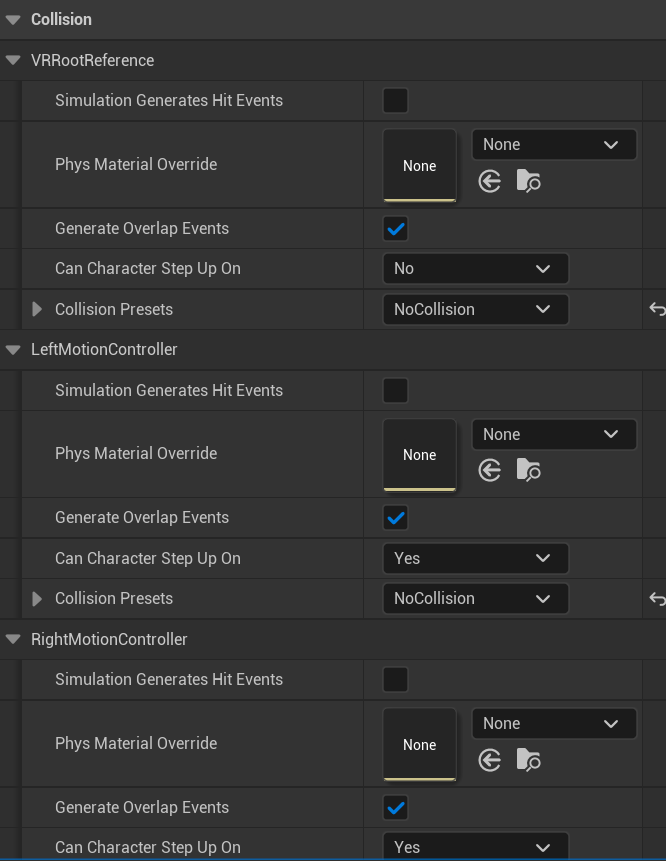
Task: Use selected asset for VRRootReference Phys Material
Action: pos(489,181)
